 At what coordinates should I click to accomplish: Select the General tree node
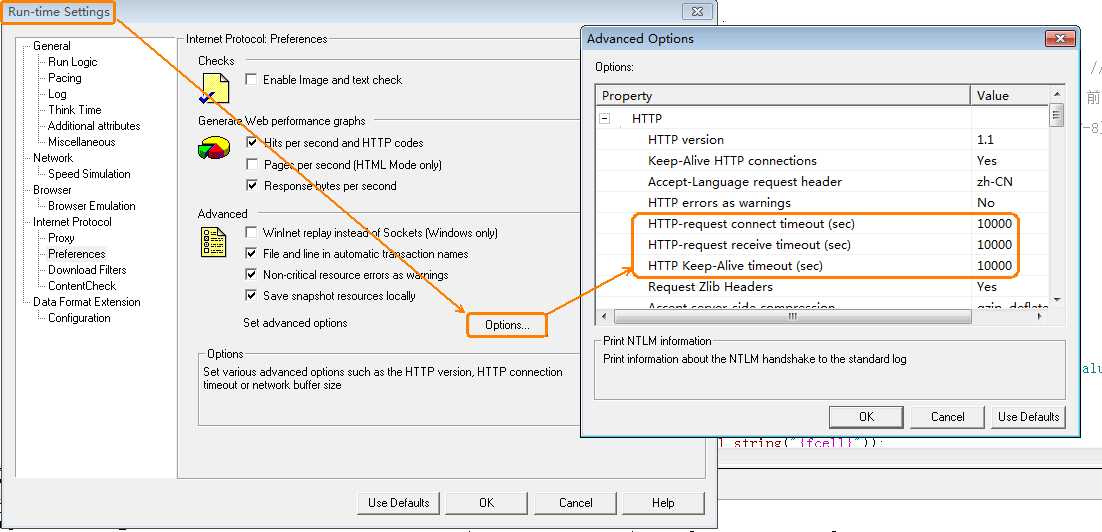point(52,46)
